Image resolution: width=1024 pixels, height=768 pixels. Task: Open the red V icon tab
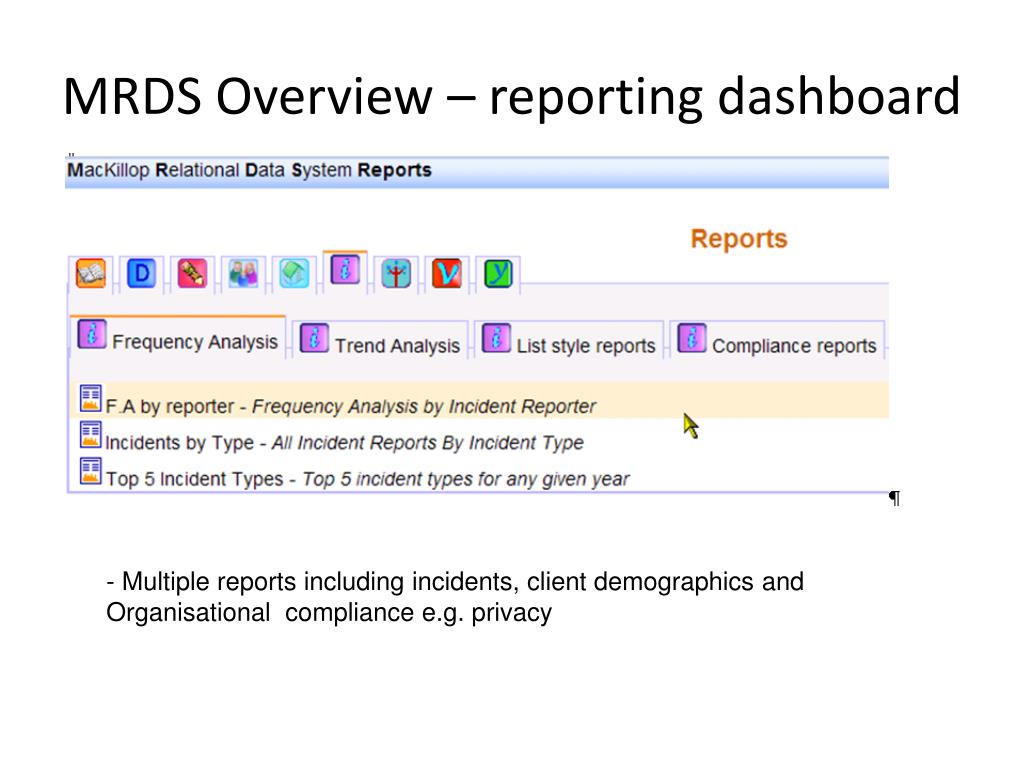447,273
